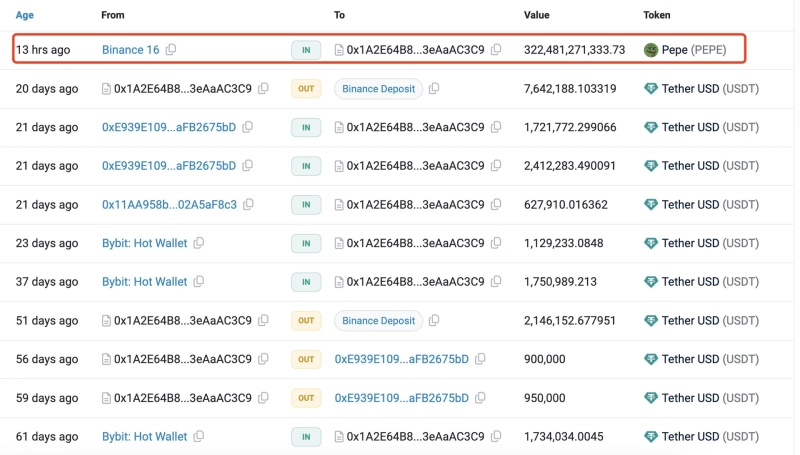This screenshot has width=800, height=455.
Task: Copy recipient address in the Pepe transfer row
Action: 497,50
